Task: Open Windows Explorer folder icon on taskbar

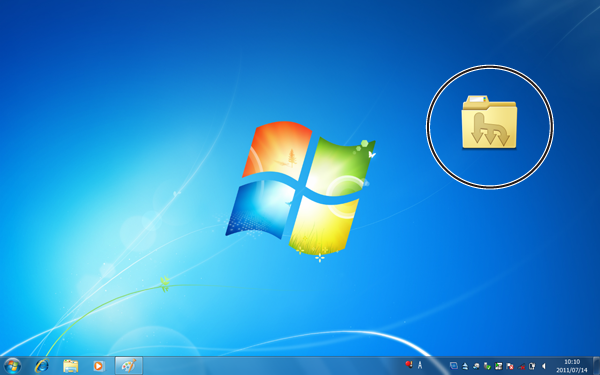Action: 71,366
